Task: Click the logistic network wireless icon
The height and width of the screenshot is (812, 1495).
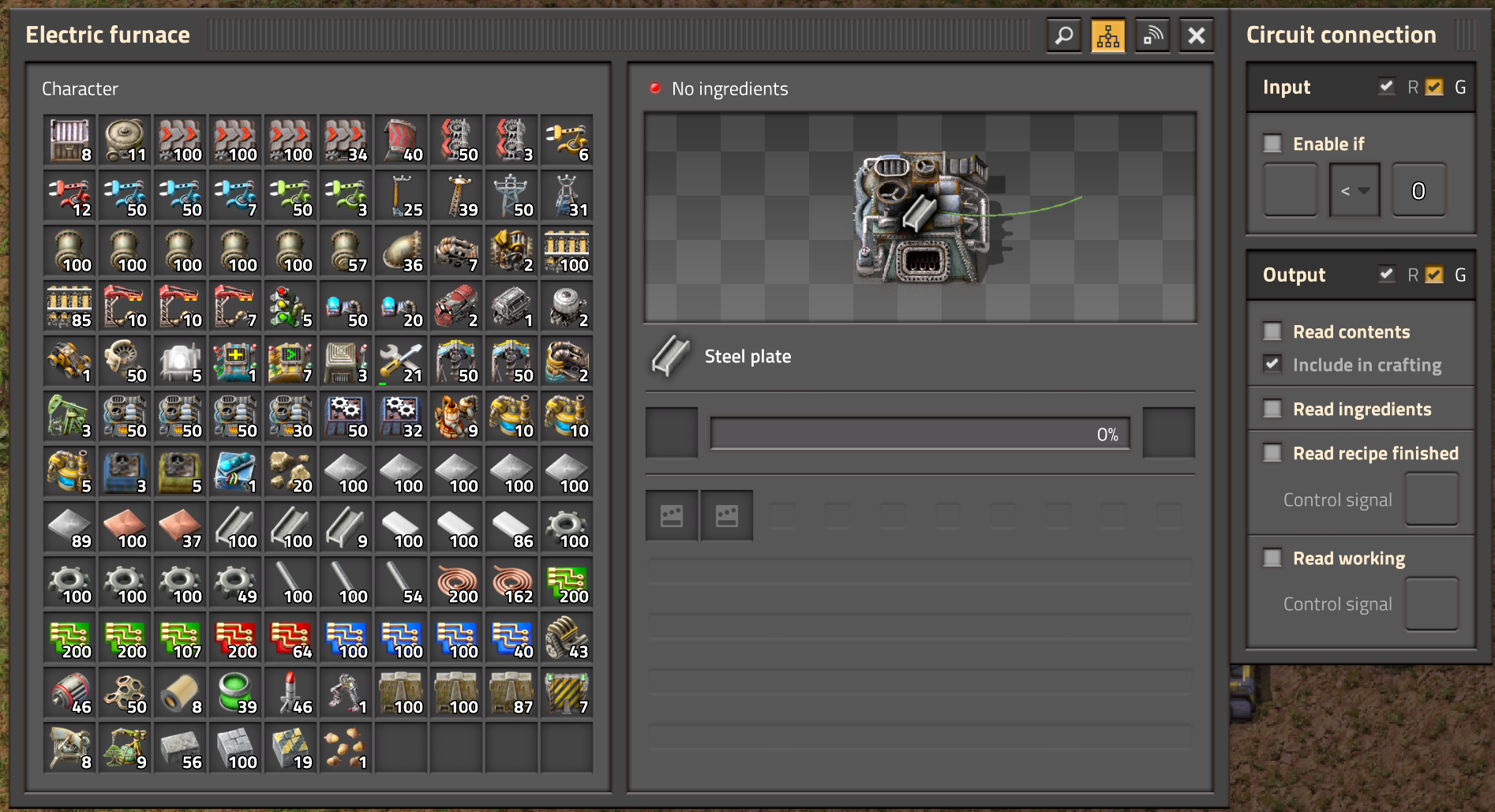Action: coord(1152,36)
